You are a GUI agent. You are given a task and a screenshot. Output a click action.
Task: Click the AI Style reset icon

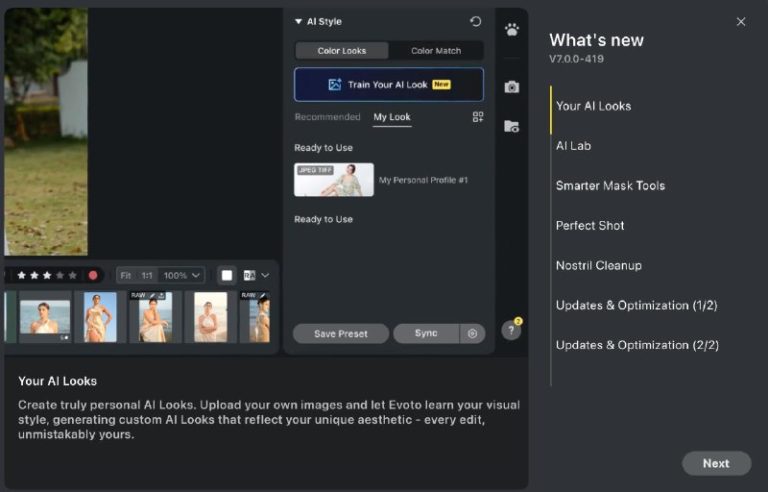point(475,22)
